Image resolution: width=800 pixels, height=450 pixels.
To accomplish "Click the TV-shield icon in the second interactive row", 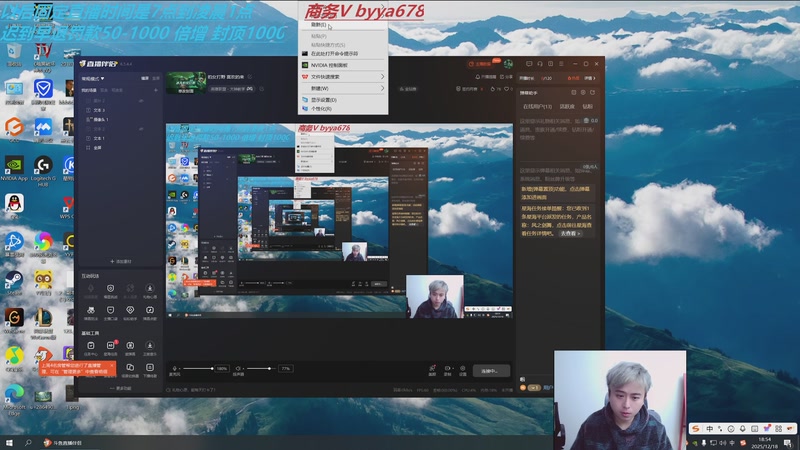I will (x=110, y=310).
